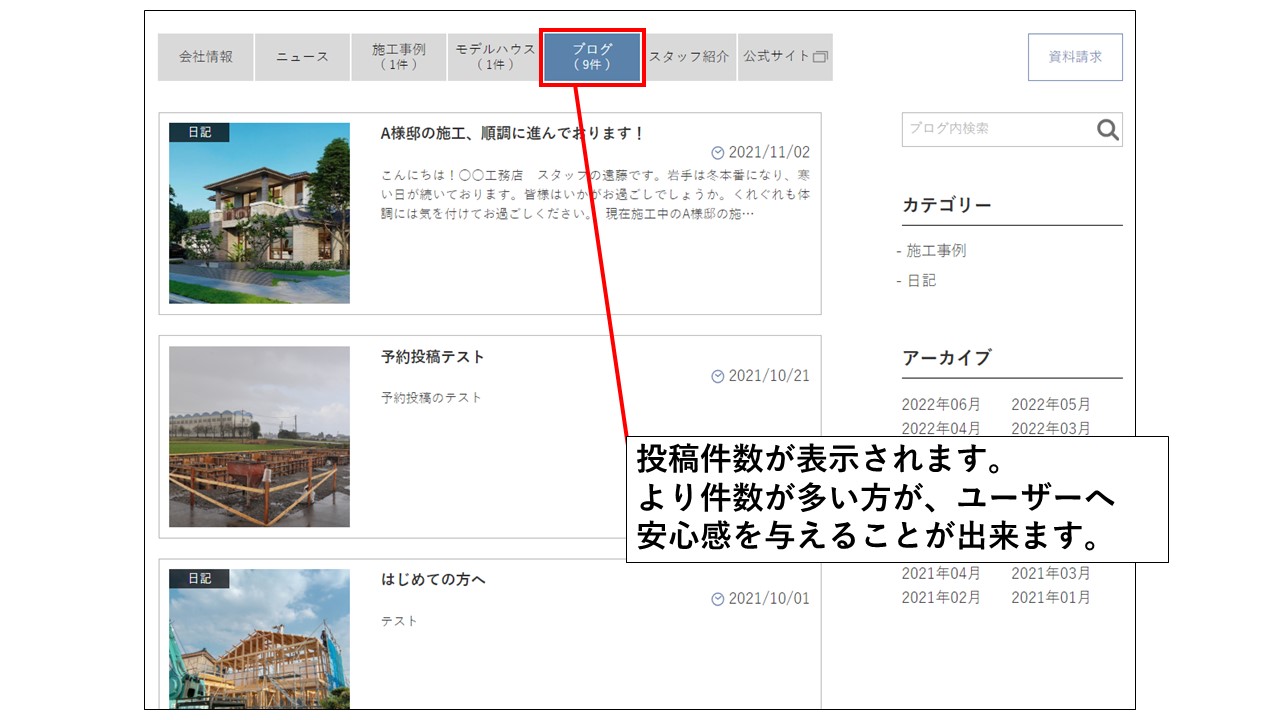
Task: Filter by the 日記 category link
Action: (x=921, y=281)
